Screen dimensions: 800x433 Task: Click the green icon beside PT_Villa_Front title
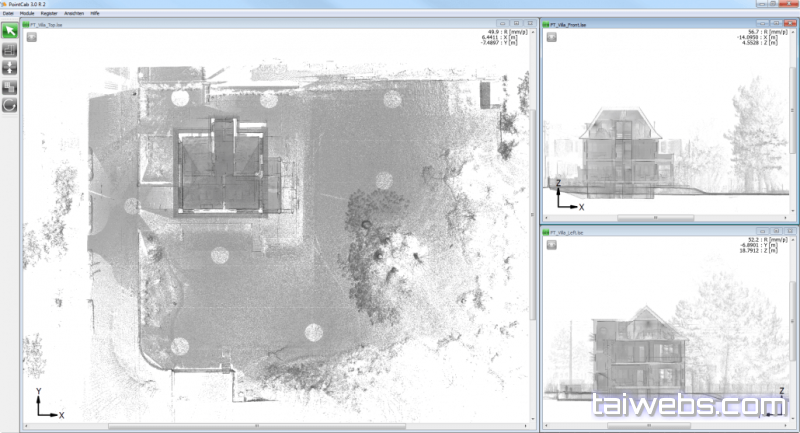click(547, 23)
